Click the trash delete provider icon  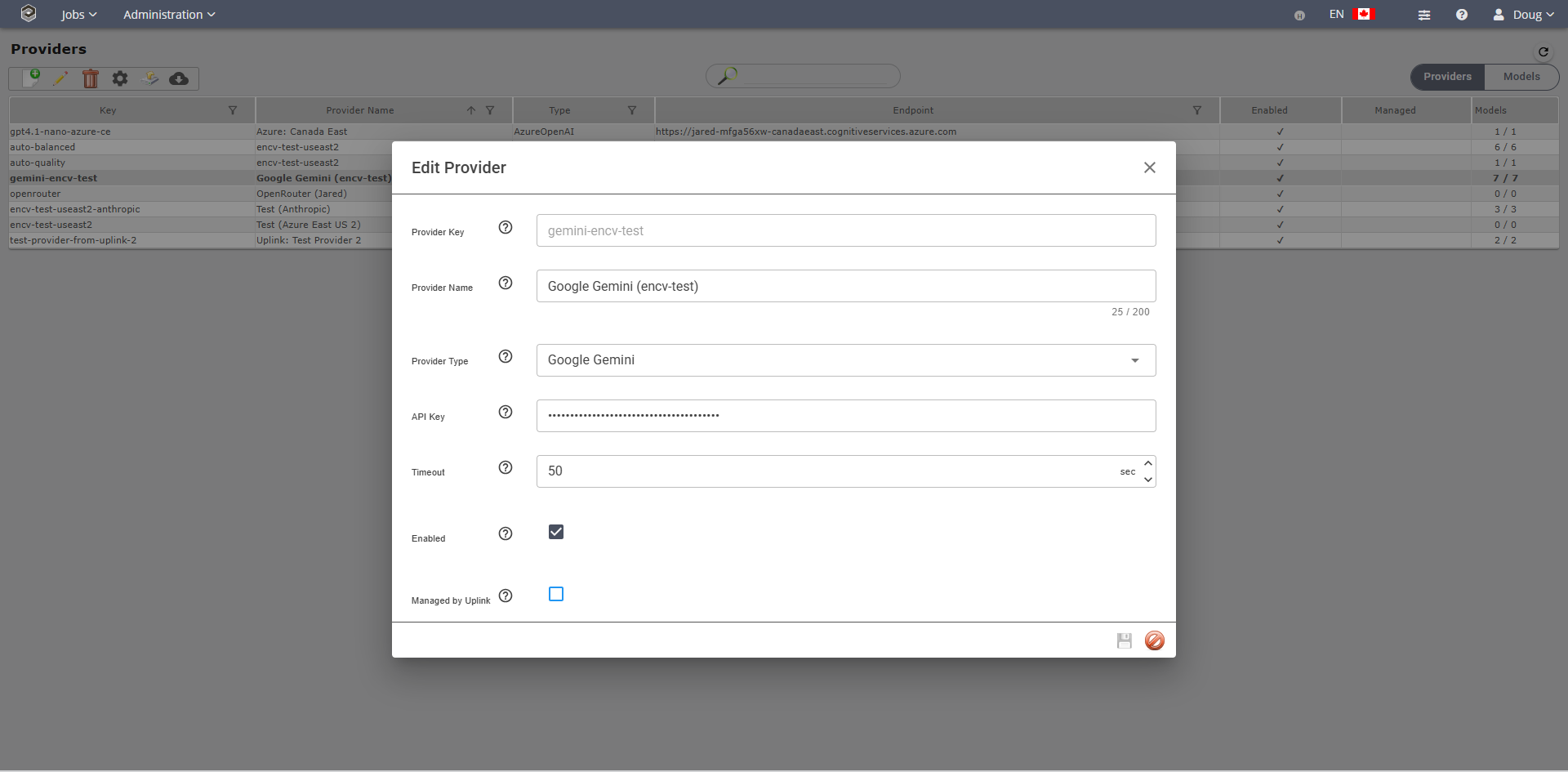[x=91, y=78]
